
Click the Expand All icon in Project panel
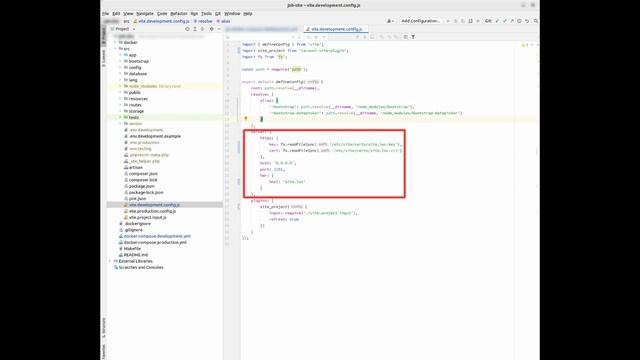pyautogui.click(x=195, y=29)
